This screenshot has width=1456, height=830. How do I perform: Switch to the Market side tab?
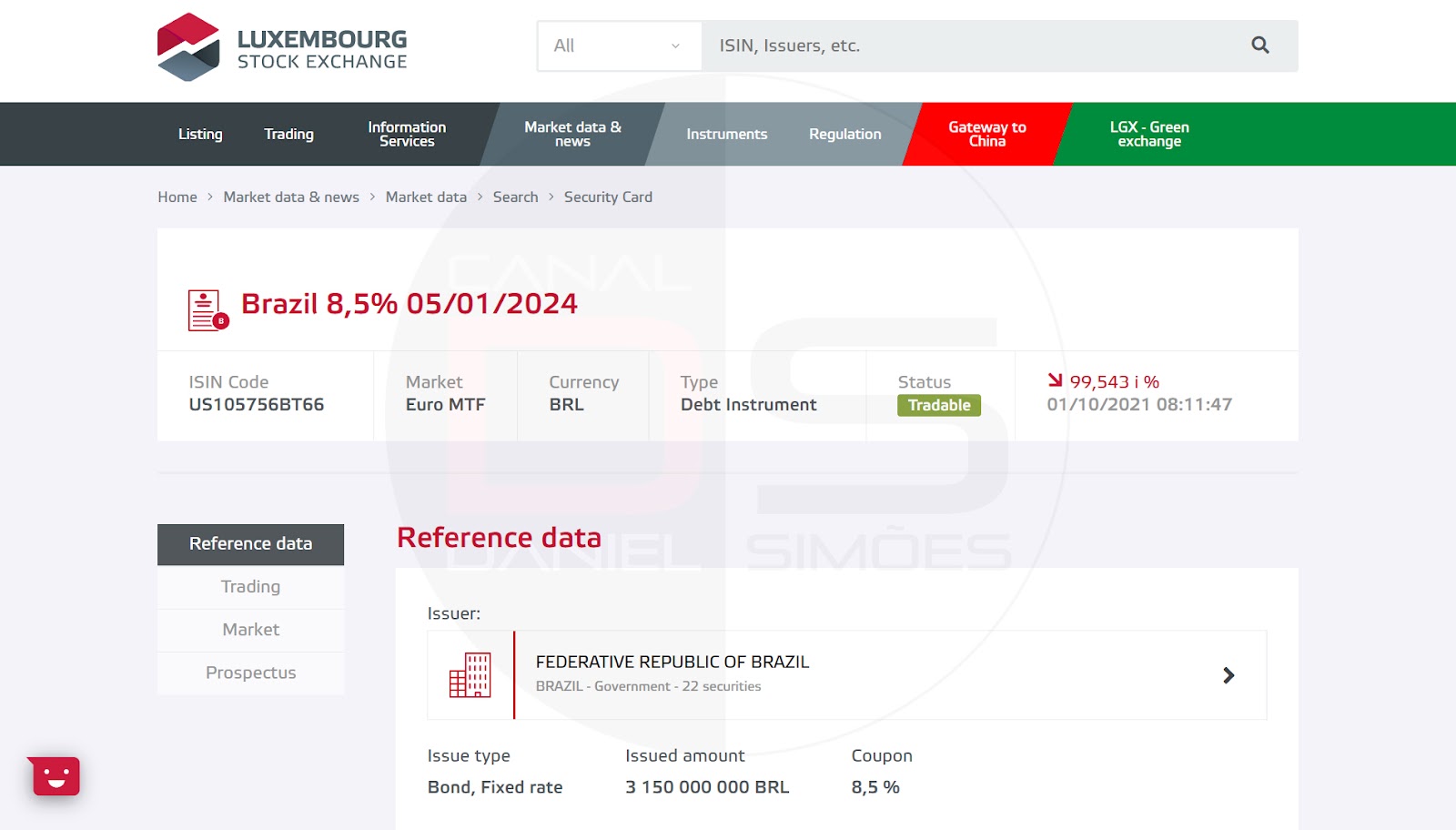pyautogui.click(x=250, y=630)
